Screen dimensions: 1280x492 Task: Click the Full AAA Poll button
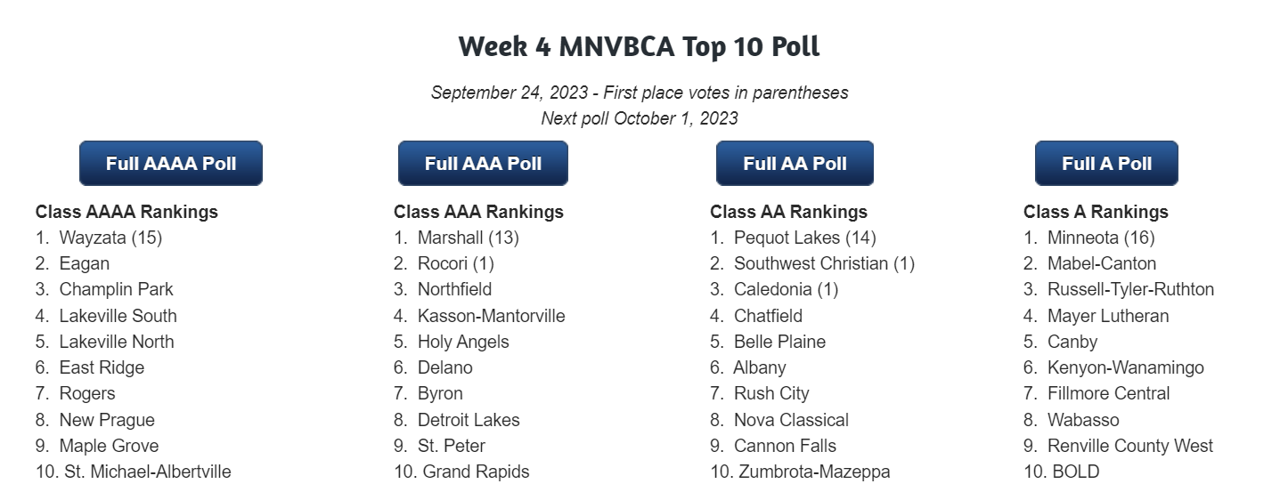click(483, 164)
